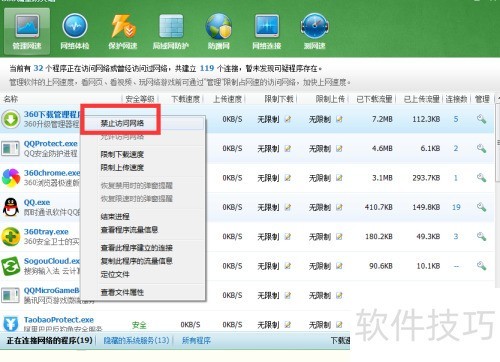
Task: Click manage magnifier for 360下载管理程序 row
Action: pyautogui.click(x=481, y=119)
